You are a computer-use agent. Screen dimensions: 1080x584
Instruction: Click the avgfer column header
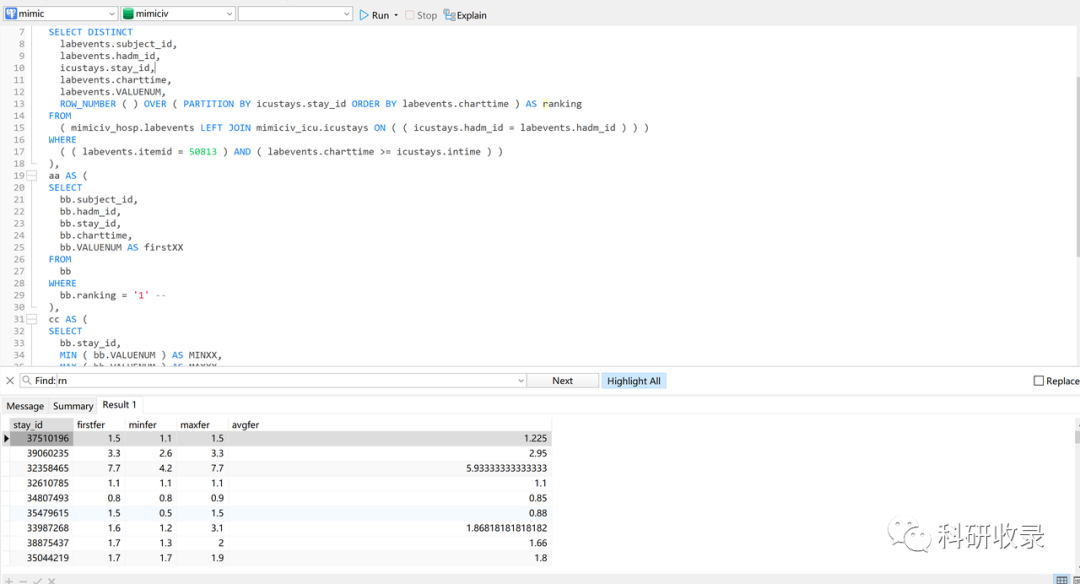(390, 425)
